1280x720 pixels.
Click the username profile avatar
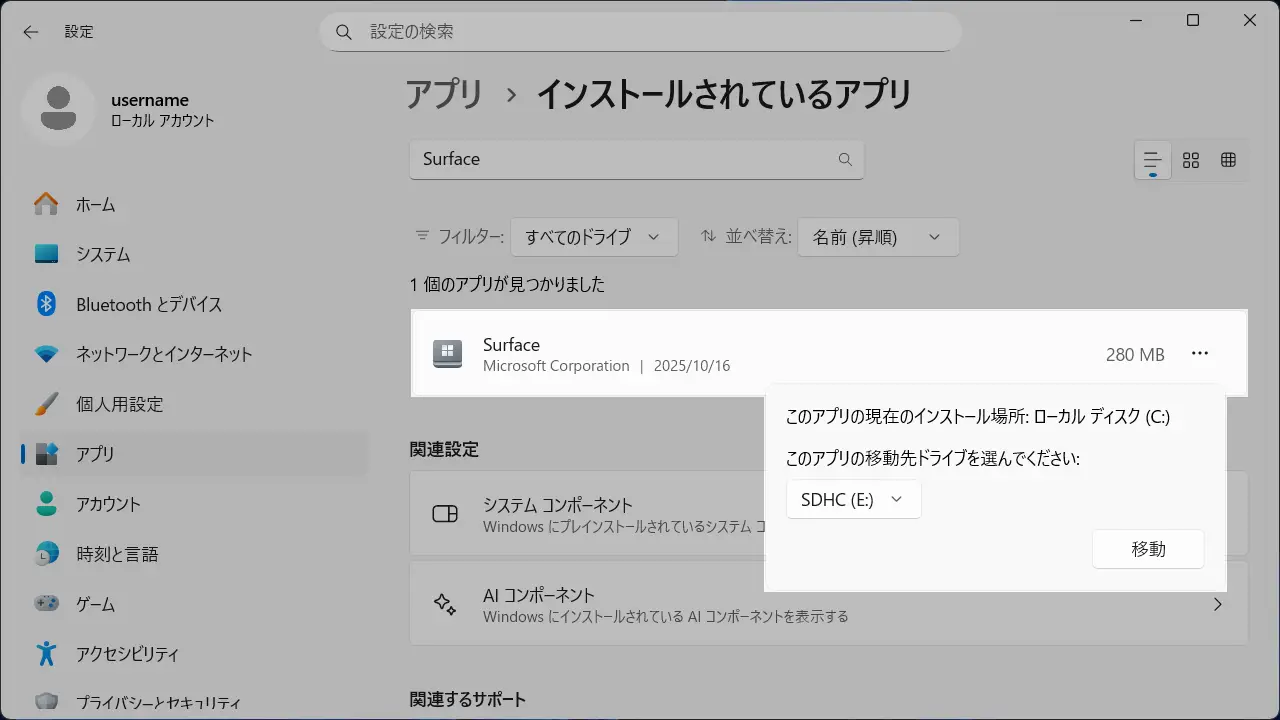[58, 109]
